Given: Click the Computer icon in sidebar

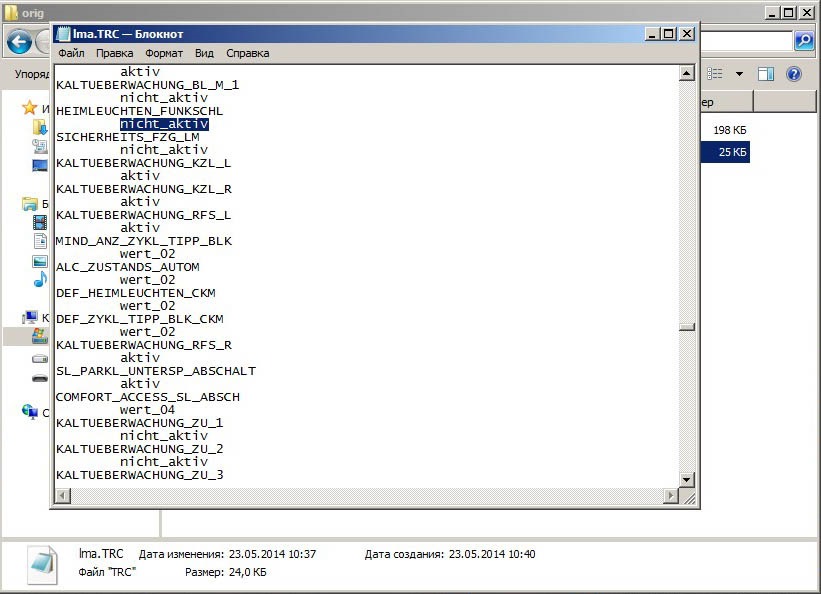Looking at the screenshot, I should [x=30, y=317].
